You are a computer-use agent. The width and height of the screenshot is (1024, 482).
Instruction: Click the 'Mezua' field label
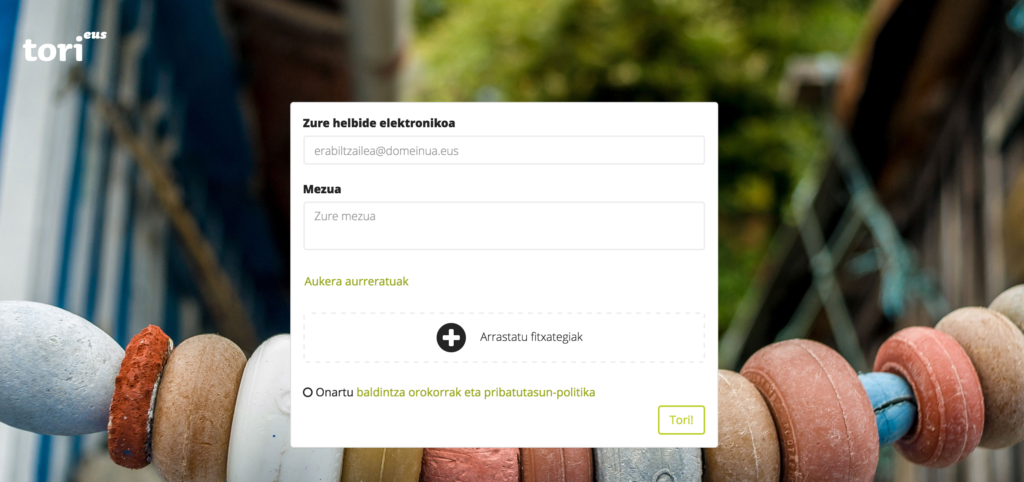click(322, 189)
